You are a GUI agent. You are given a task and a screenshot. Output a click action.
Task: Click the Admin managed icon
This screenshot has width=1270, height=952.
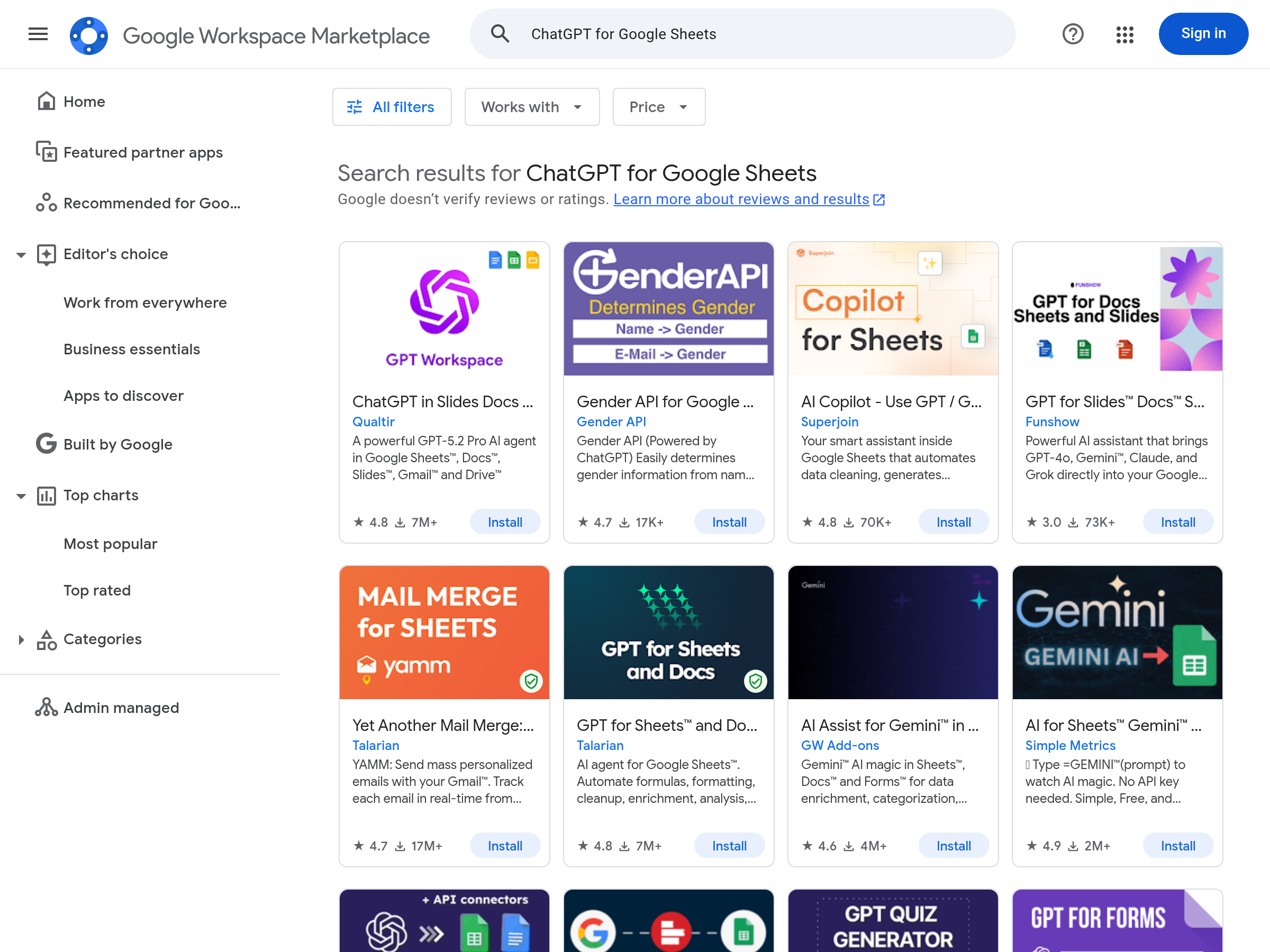[x=47, y=708]
